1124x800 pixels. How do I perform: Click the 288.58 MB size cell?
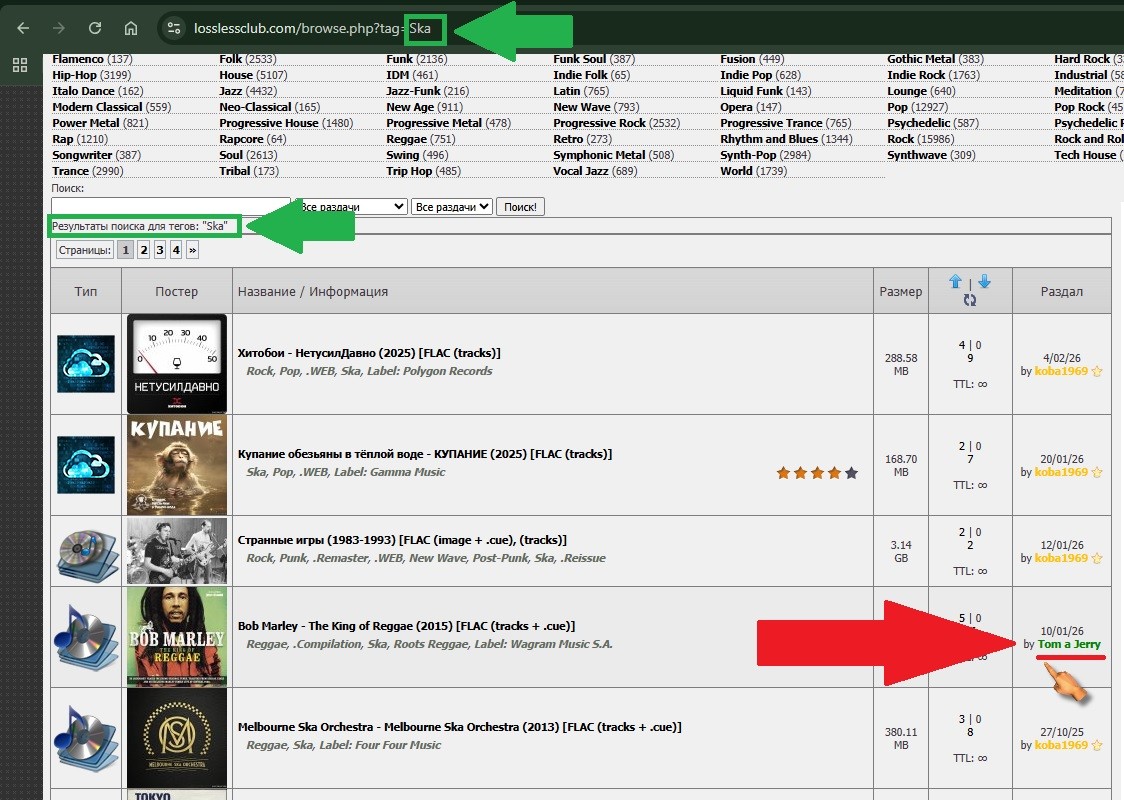tap(901, 364)
